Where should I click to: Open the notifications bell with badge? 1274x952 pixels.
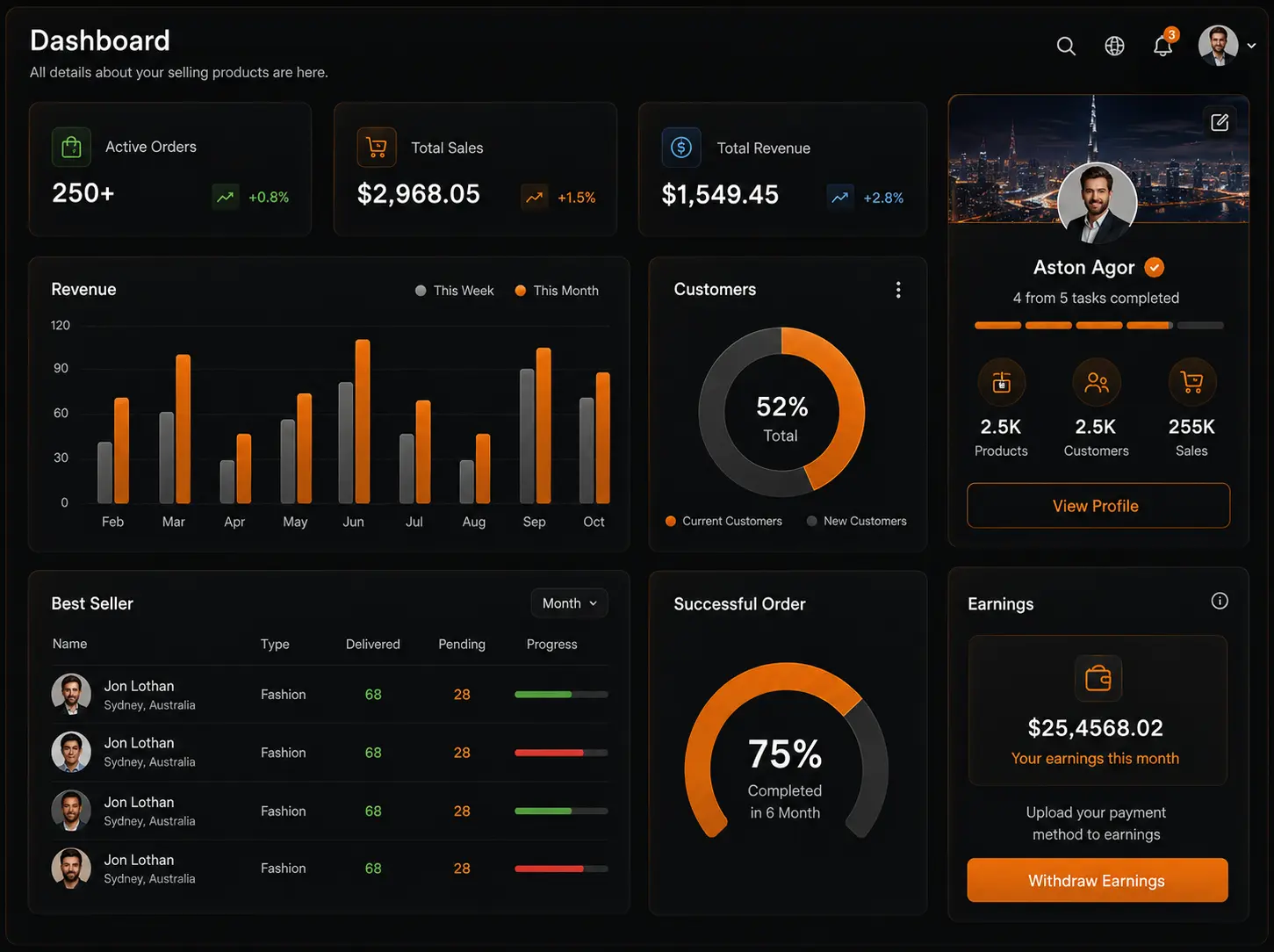[1164, 44]
